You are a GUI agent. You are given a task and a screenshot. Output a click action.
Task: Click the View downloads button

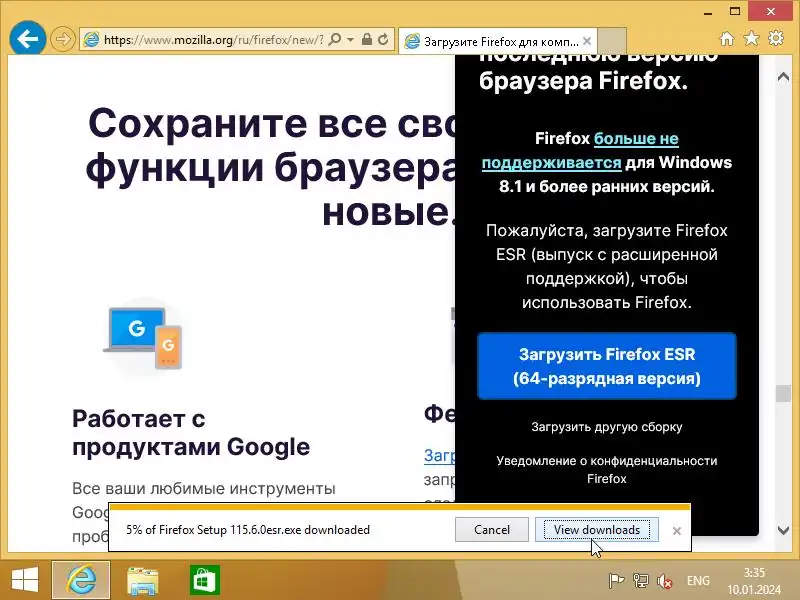coord(596,530)
